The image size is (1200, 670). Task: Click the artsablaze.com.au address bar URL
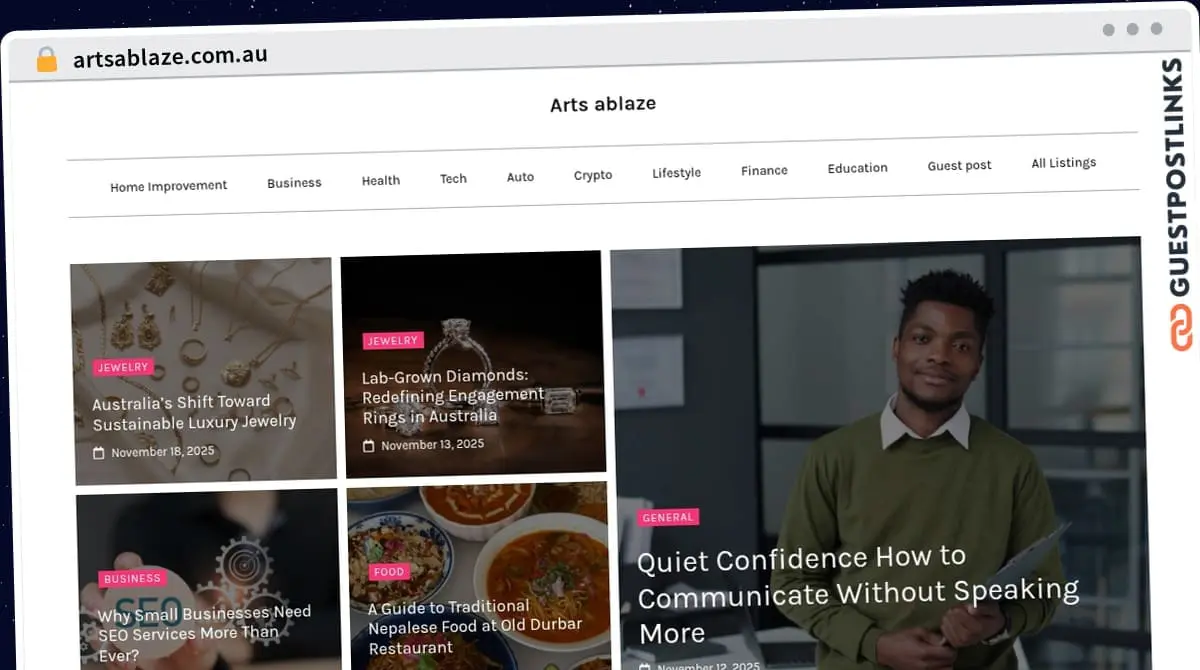170,56
